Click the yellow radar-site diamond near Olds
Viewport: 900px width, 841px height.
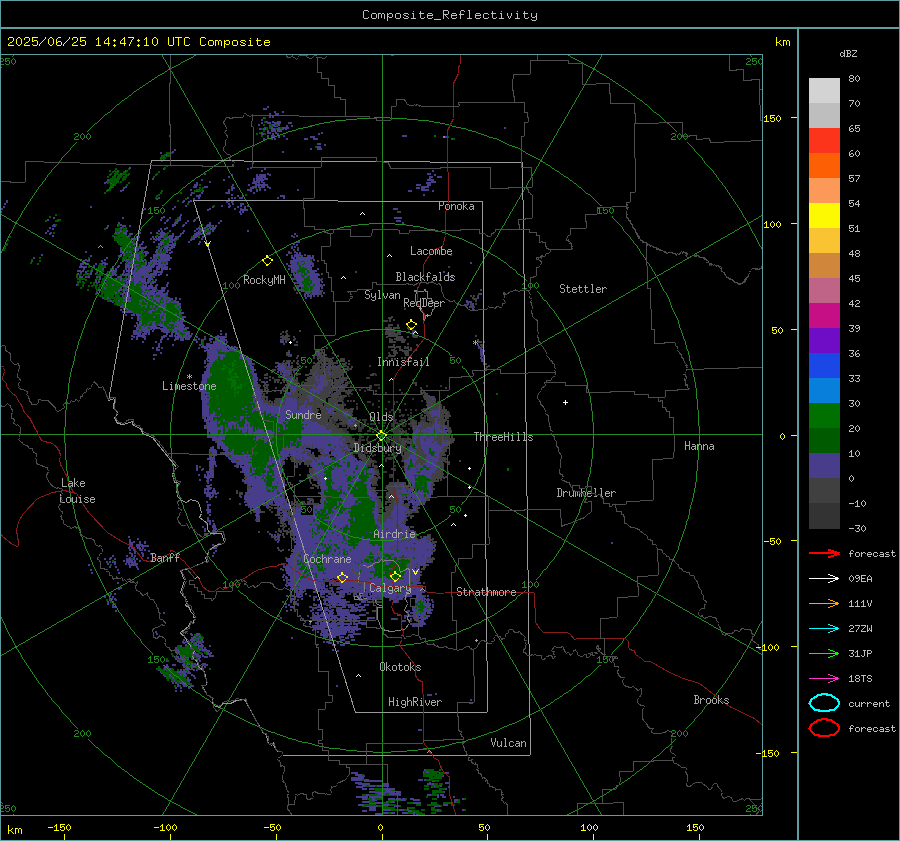pos(382,436)
